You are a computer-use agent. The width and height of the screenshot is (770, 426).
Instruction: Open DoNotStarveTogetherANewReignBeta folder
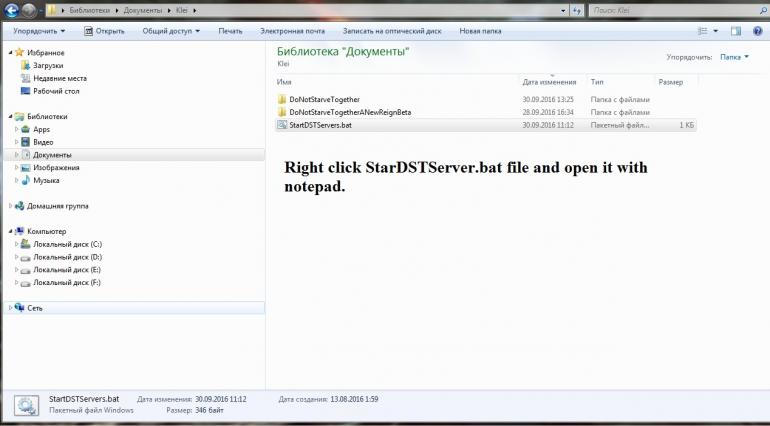(x=349, y=112)
